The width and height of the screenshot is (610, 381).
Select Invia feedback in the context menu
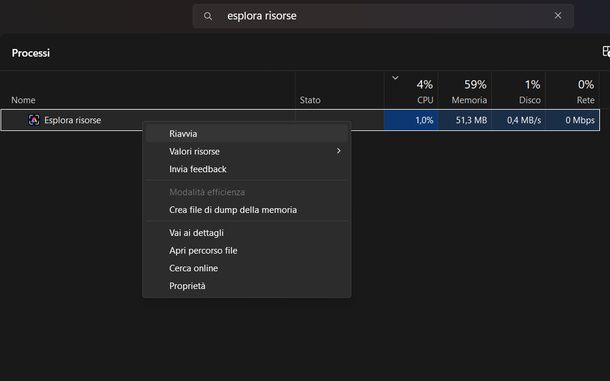[247, 169]
